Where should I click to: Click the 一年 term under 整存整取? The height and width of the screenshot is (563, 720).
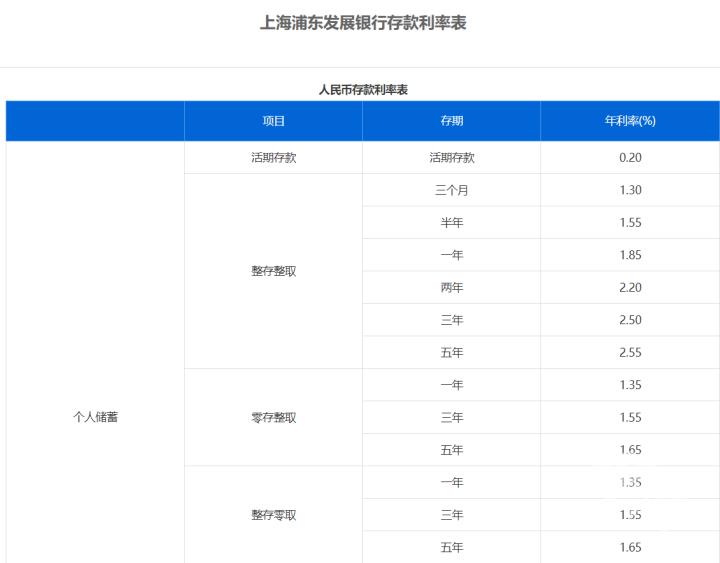point(451,255)
